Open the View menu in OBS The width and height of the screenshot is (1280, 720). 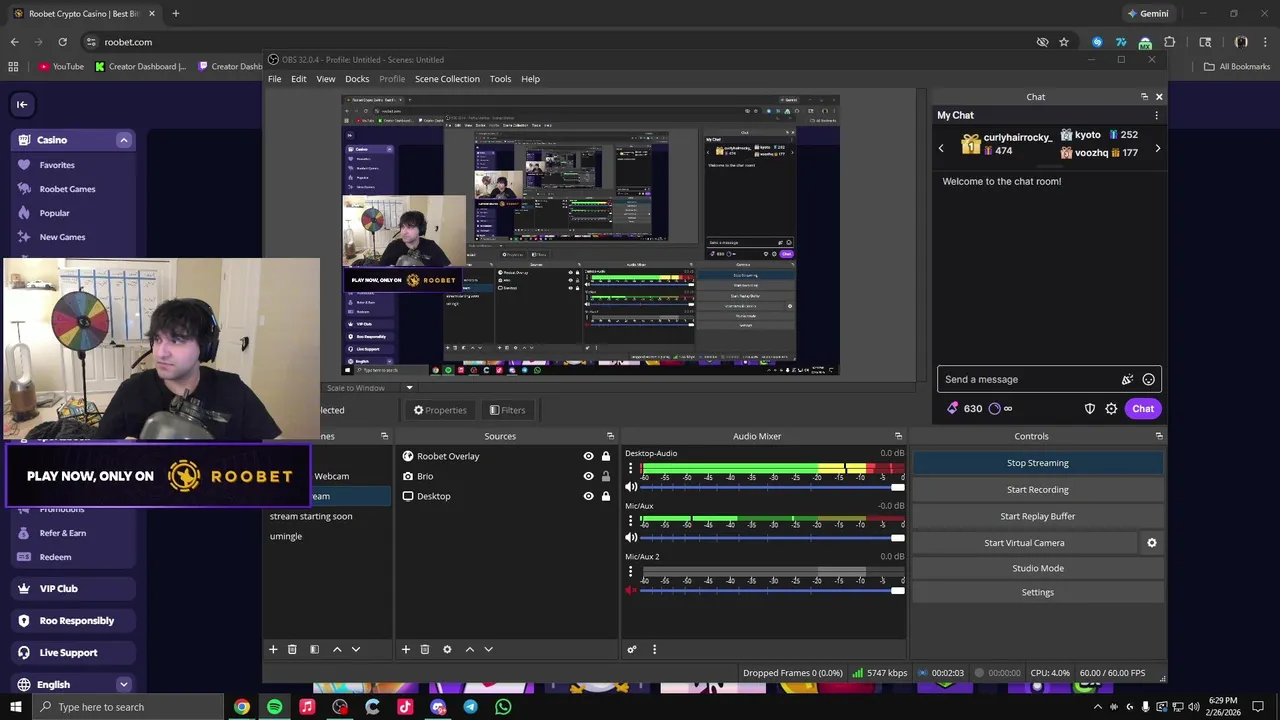326,79
